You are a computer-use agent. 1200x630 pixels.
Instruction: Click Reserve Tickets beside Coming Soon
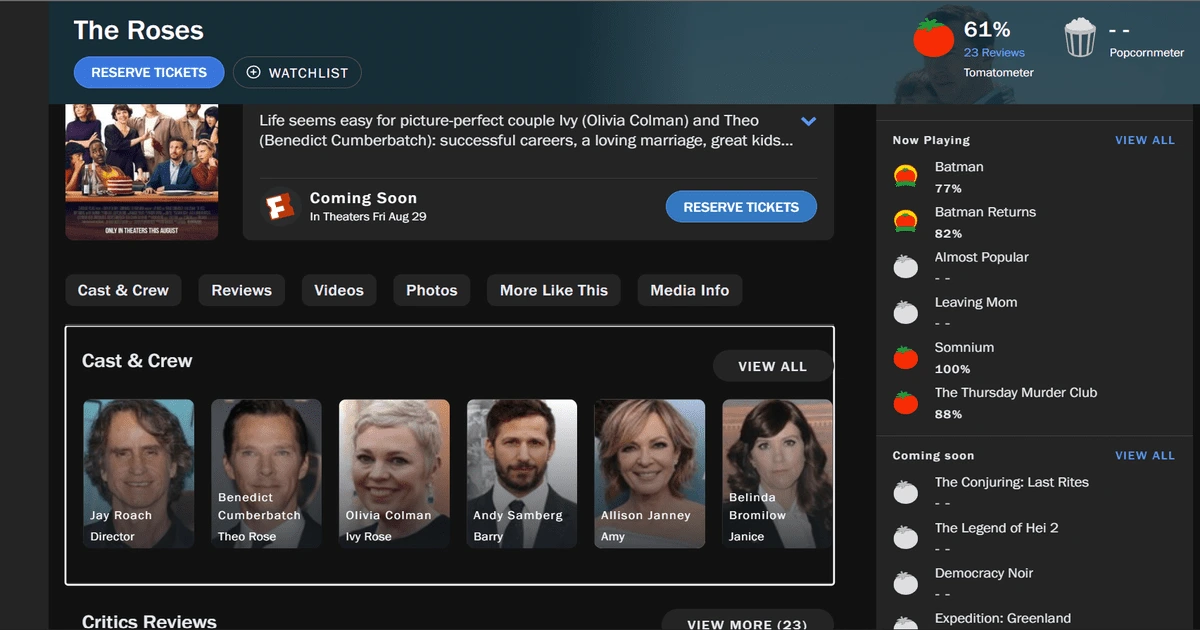741,207
